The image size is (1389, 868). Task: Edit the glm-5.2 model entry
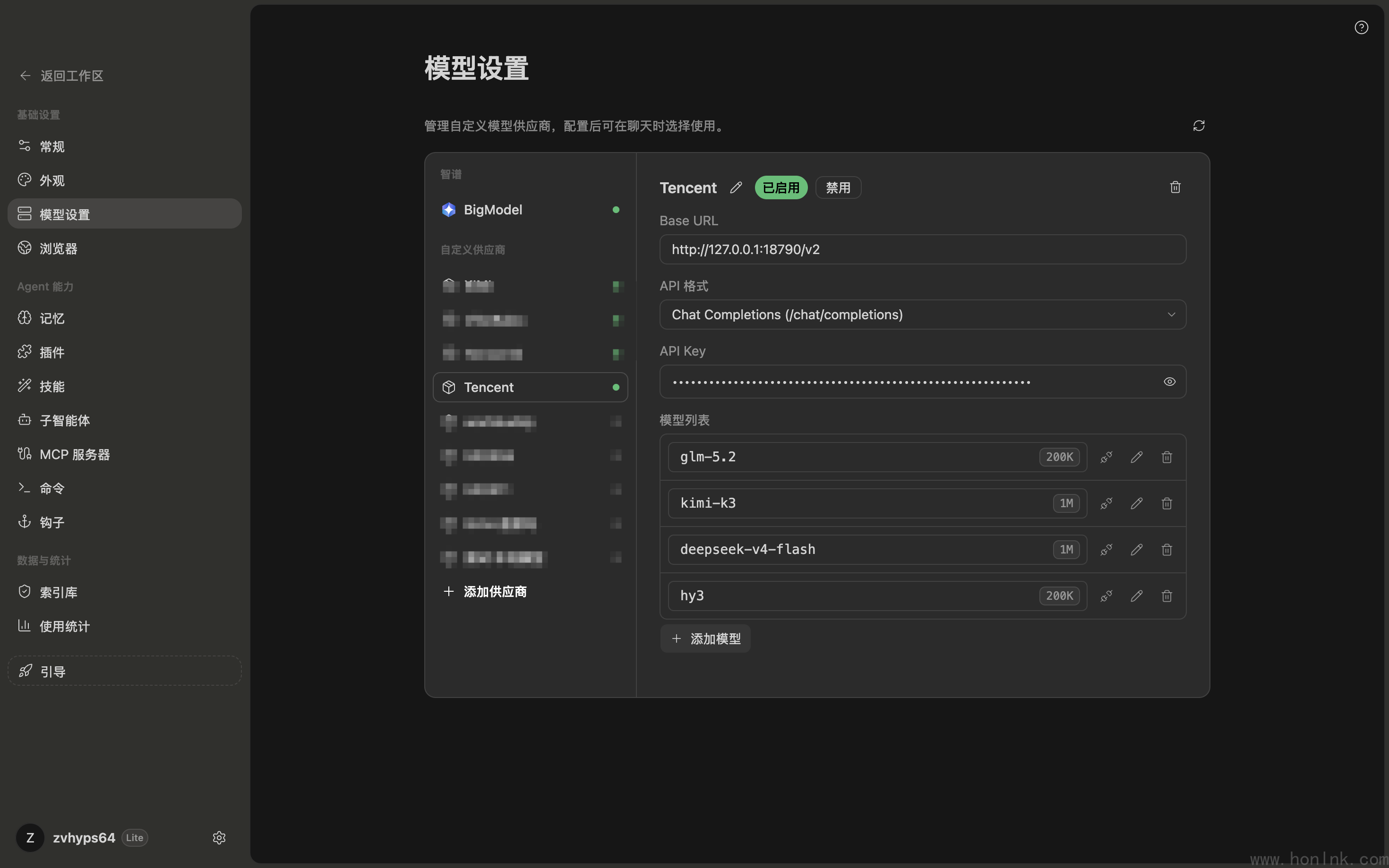tap(1136, 457)
